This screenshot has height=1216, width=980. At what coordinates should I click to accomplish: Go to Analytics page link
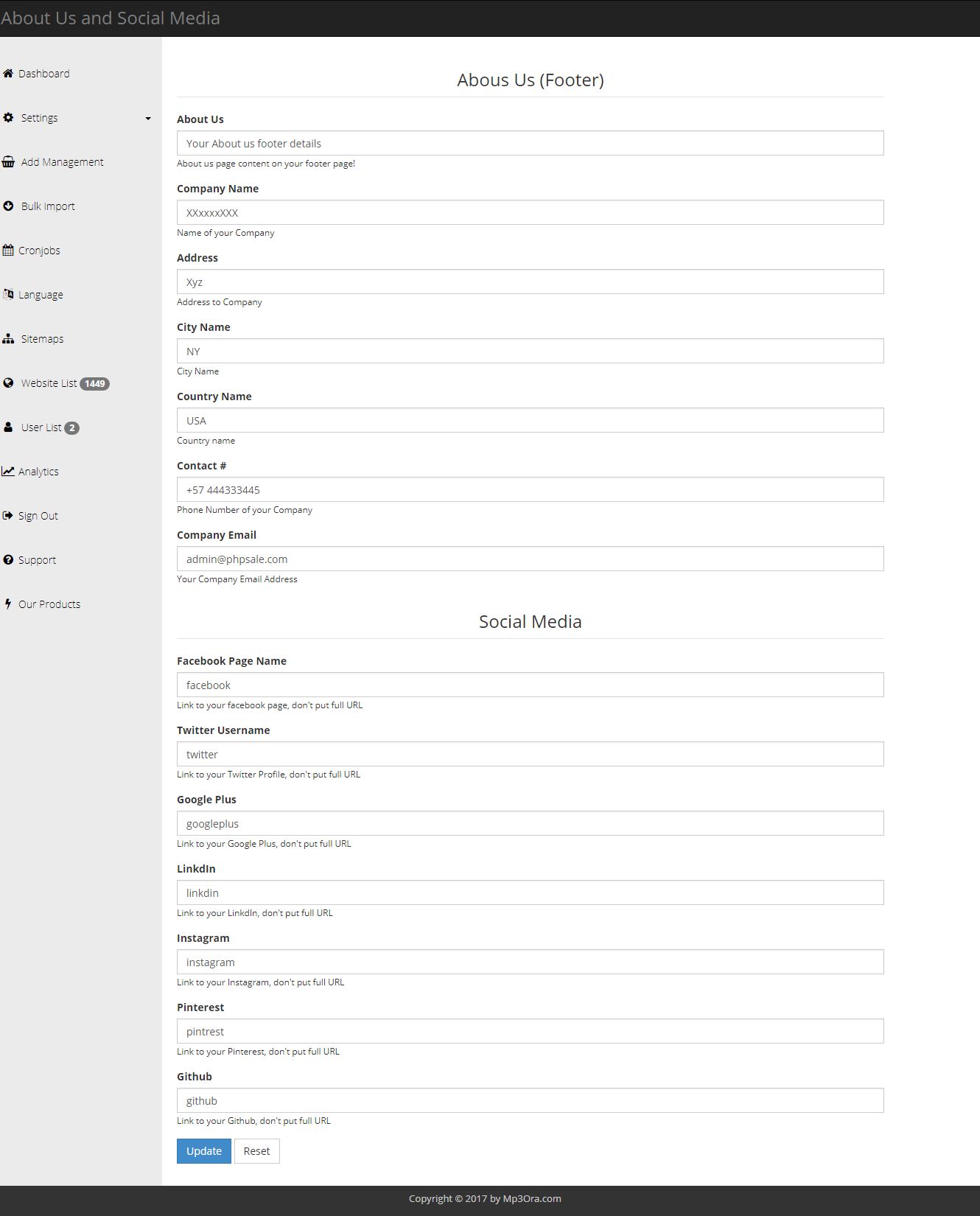pyautogui.click(x=38, y=472)
